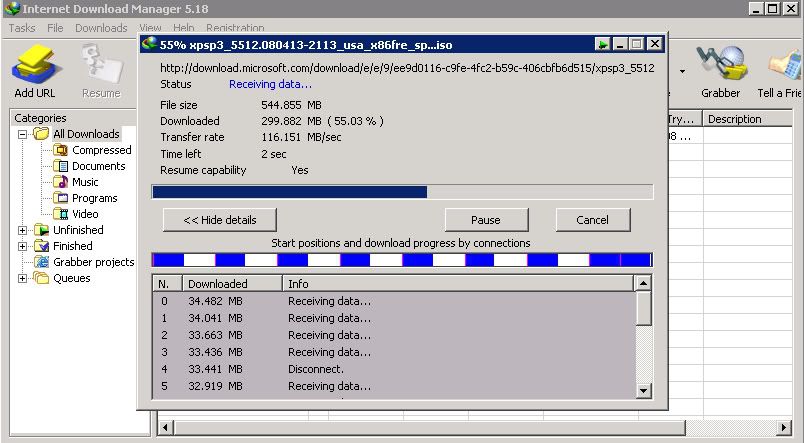Click the Hide details button
The width and height of the screenshot is (804, 443).
[x=219, y=220]
